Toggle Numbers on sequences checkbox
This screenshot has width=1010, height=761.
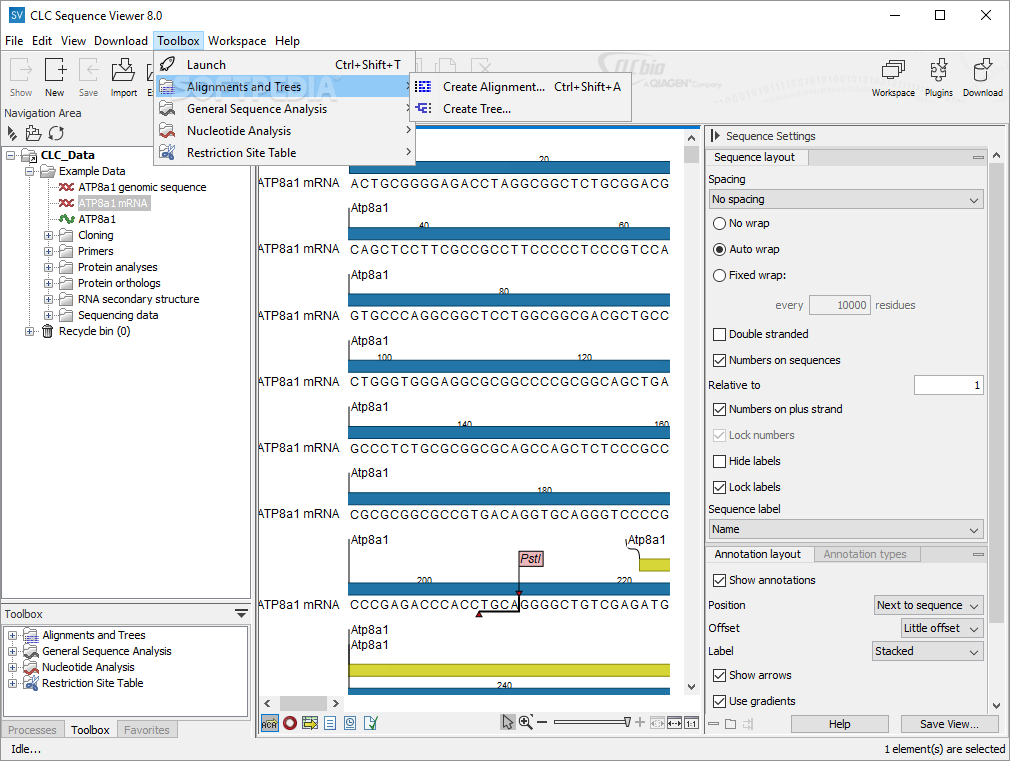coord(719,360)
